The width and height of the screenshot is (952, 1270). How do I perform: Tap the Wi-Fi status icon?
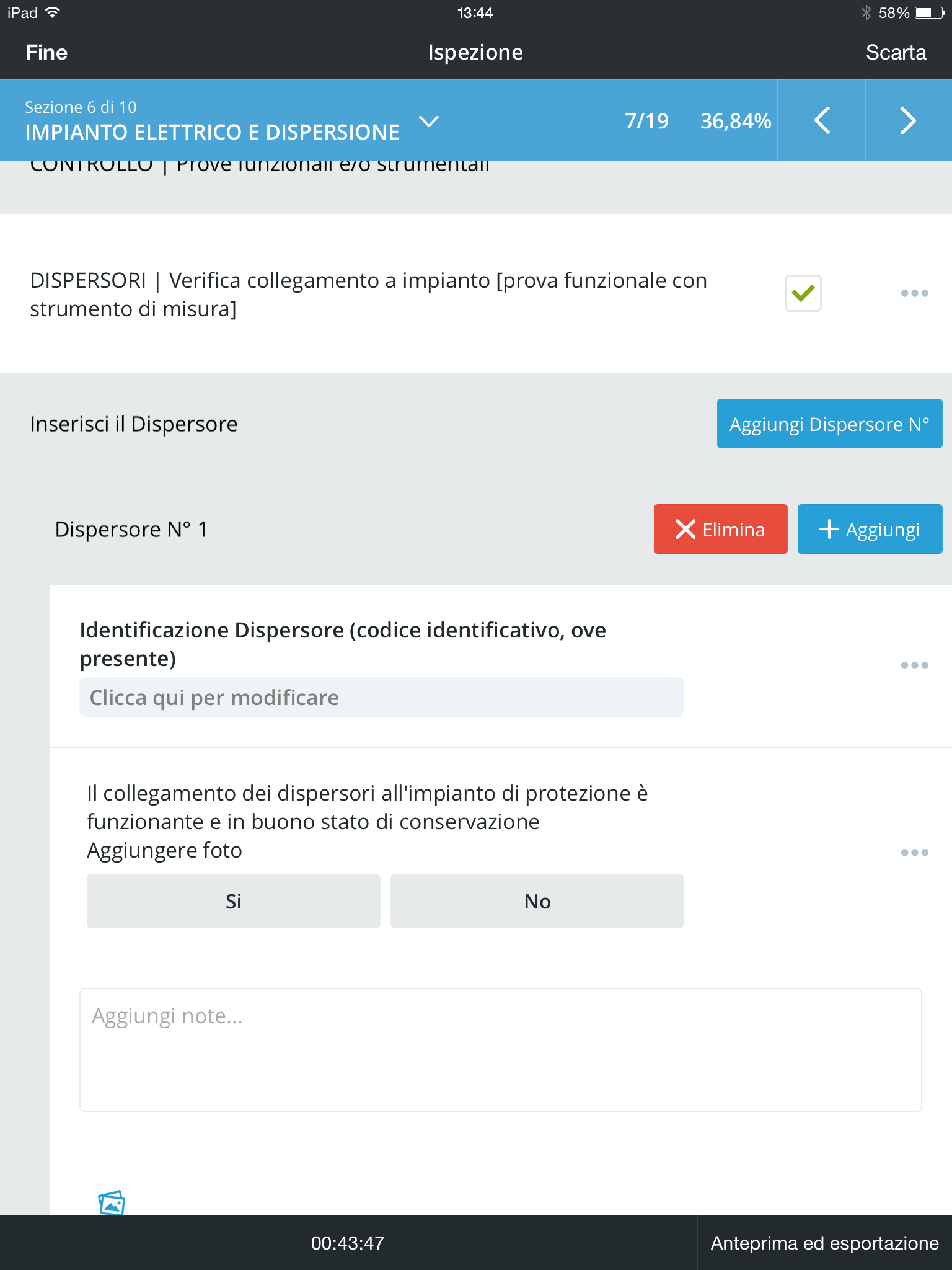pos(53,12)
